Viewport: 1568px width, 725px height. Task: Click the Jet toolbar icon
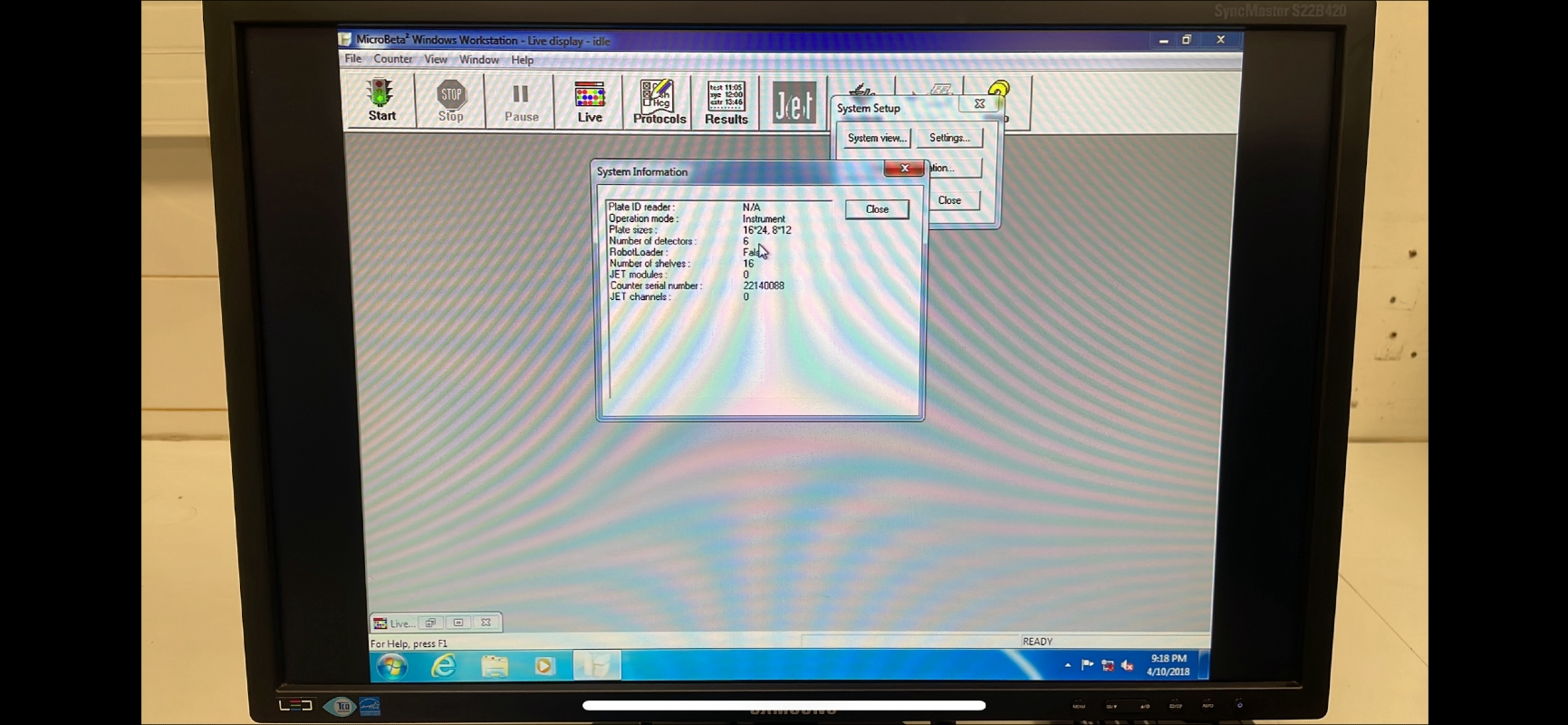click(x=794, y=104)
